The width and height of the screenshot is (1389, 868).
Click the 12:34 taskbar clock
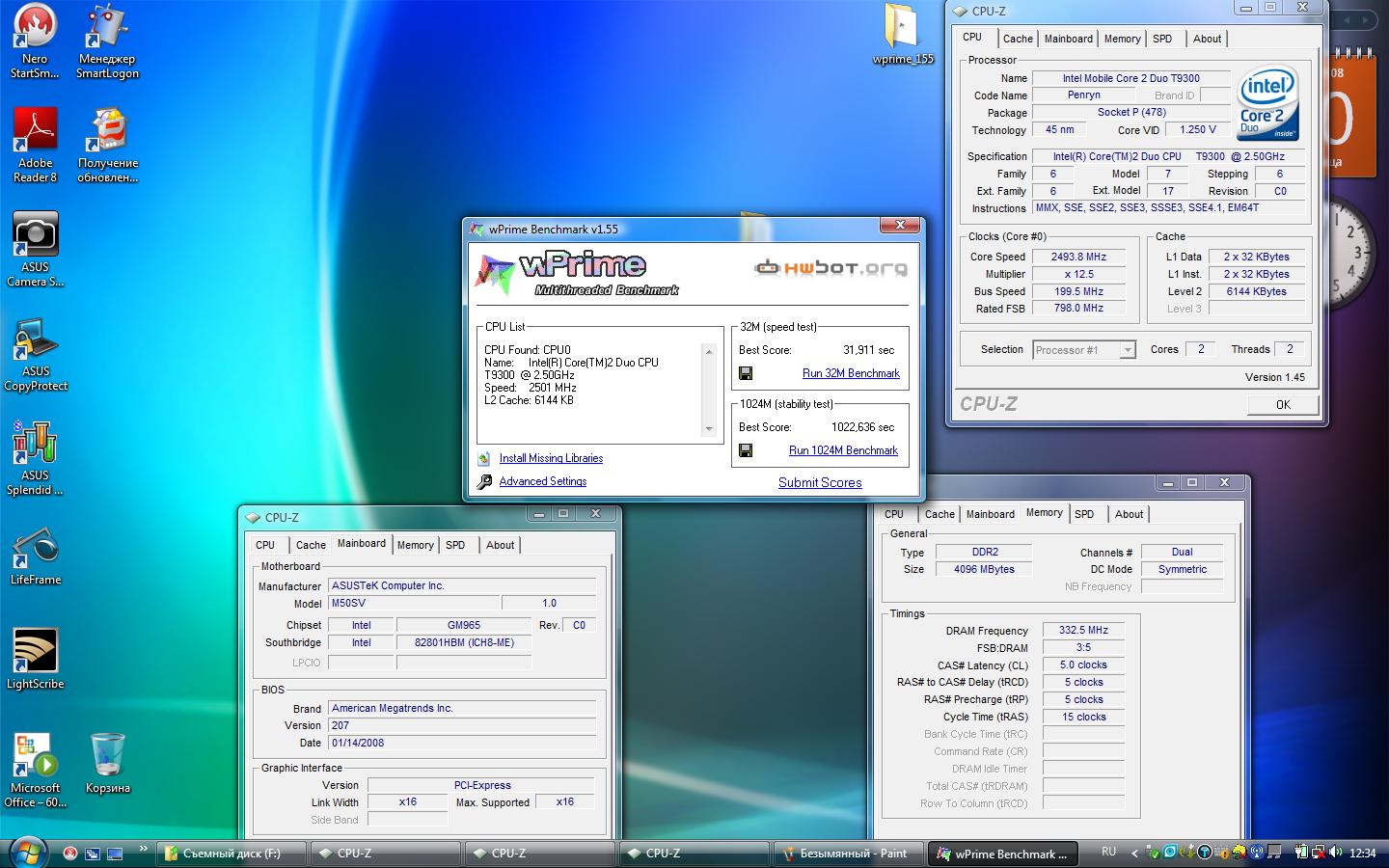(x=1363, y=853)
